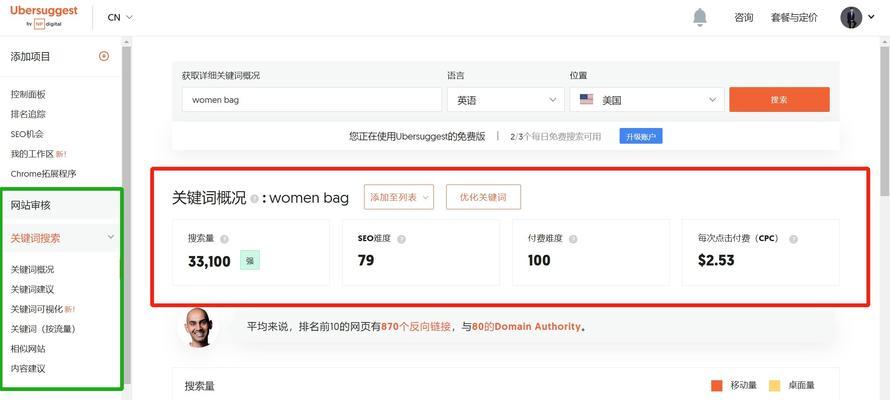Click the Ubersuggest logo
The height and width of the screenshot is (400, 890).
pyautogui.click(x=44, y=16)
